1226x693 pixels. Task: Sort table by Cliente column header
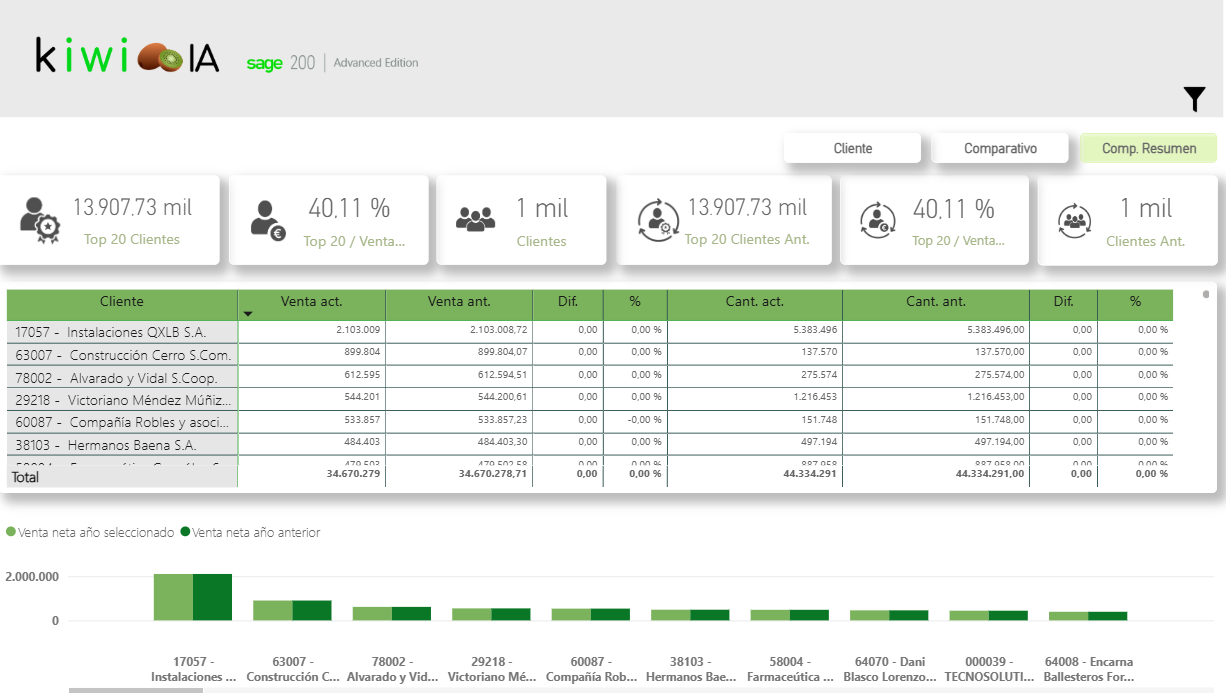click(x=122, y=301)
